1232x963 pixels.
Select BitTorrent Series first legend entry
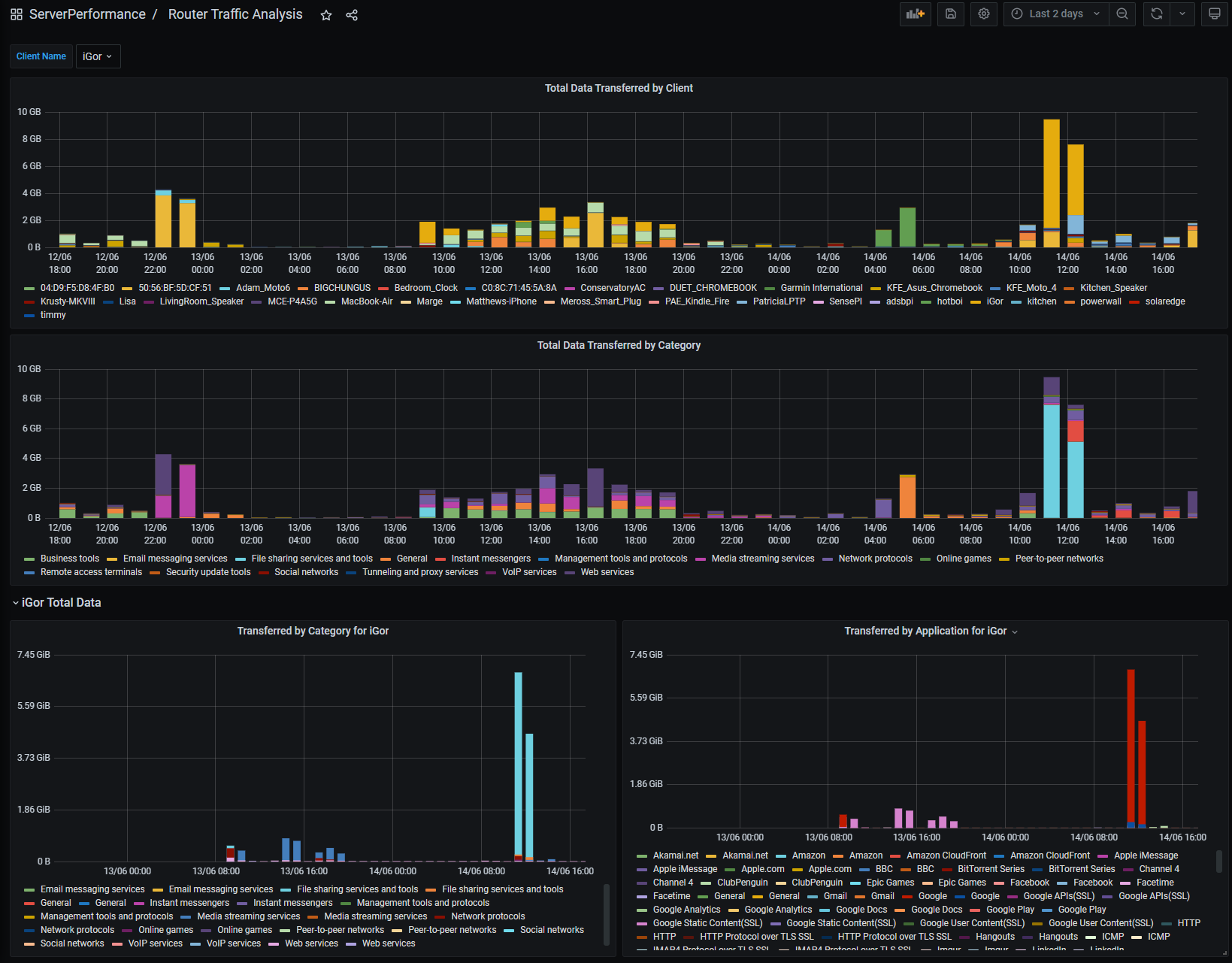991,869
